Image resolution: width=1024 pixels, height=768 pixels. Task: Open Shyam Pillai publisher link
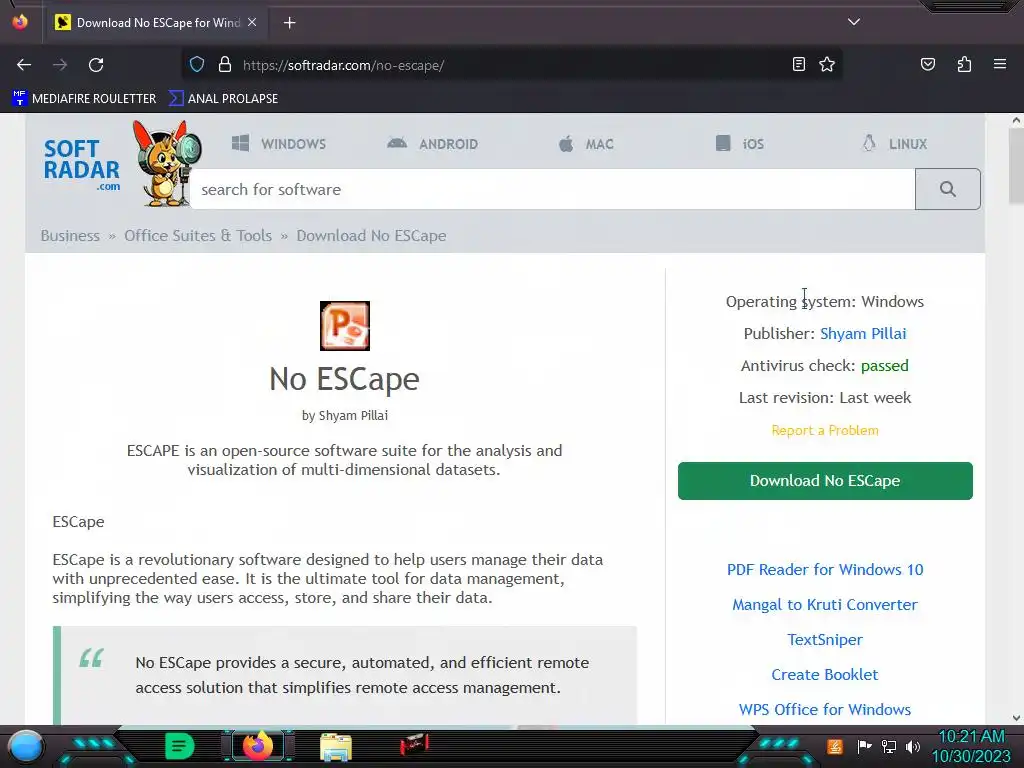point(863,334)
